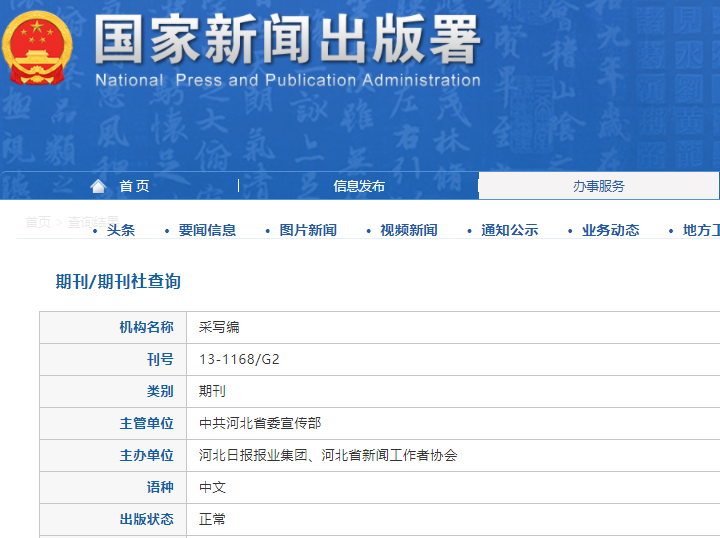Click the 中文 language value
The width and height of the screenshot is (720, 538).
coord(212,487)
